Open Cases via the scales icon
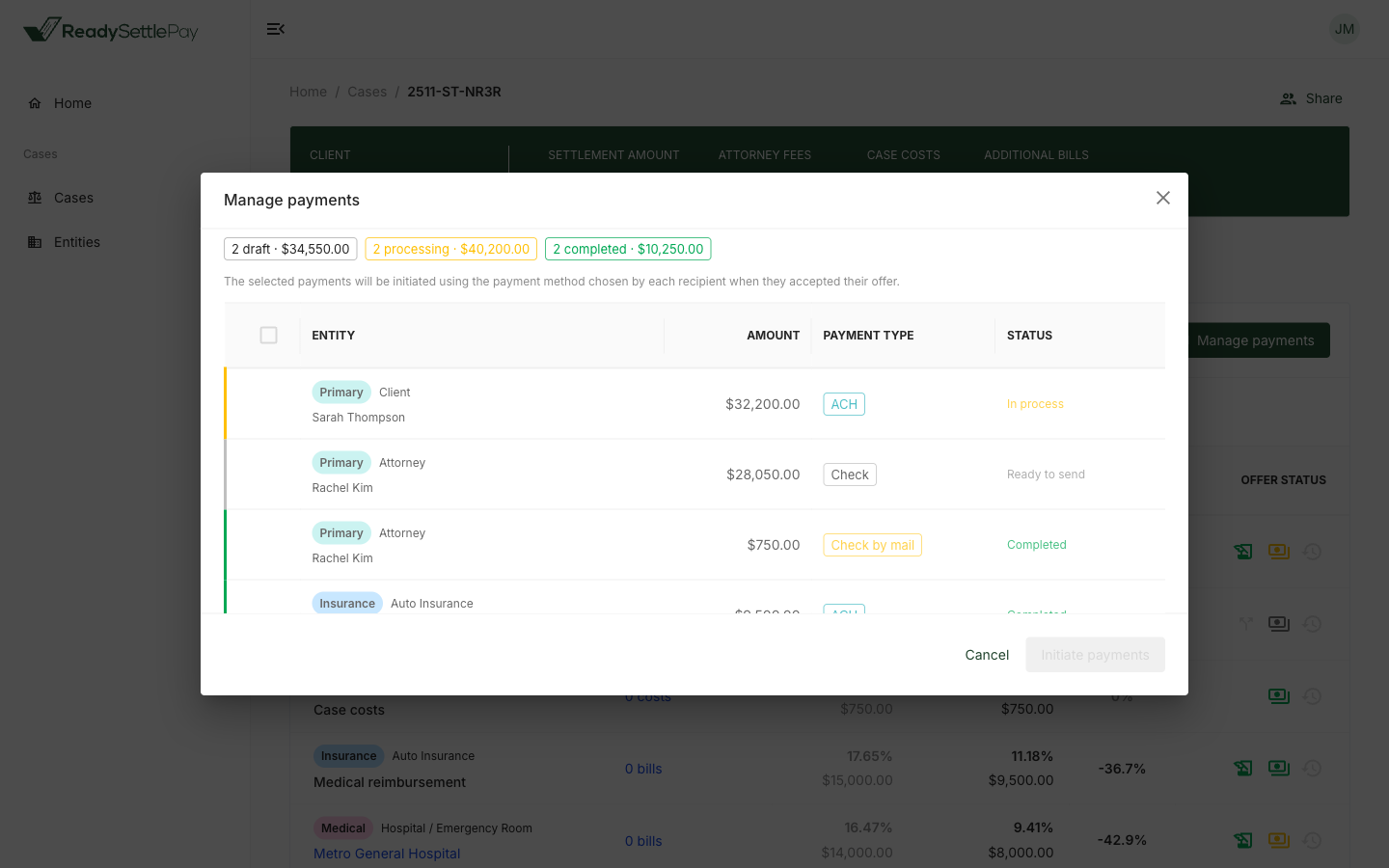This screenshot has width=1389, height=868. (34, 198)
